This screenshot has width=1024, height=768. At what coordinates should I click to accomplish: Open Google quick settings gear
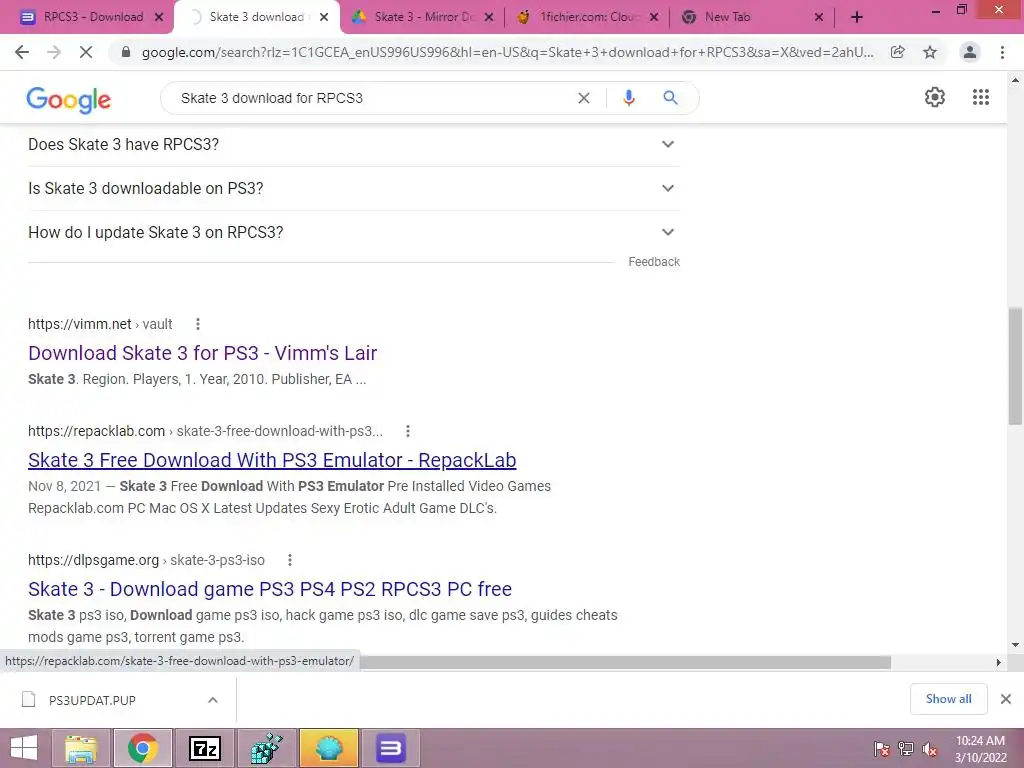pos(935,97)
